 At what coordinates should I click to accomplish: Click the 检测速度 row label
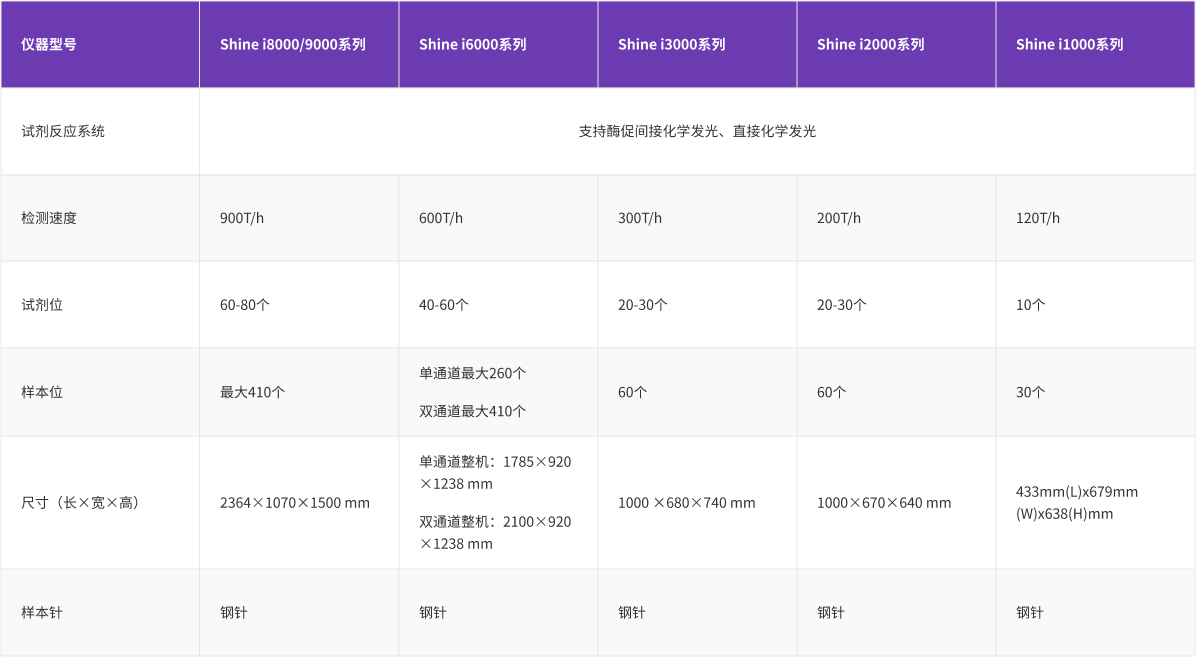(49, 218)
